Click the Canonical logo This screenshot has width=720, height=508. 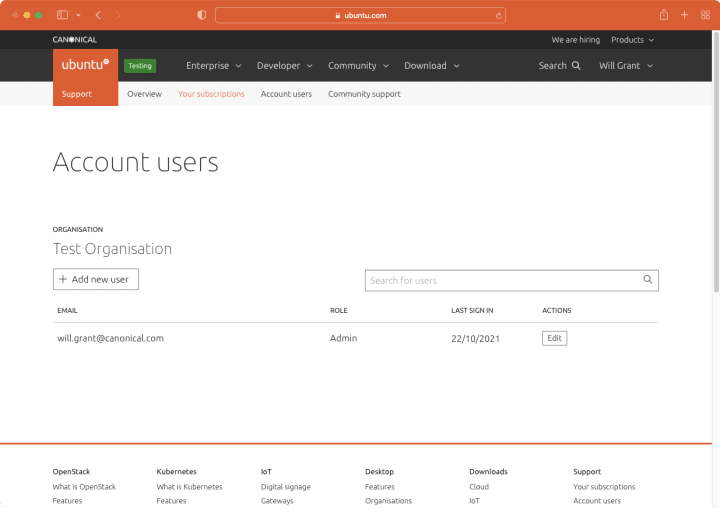[x=74, y=40]
